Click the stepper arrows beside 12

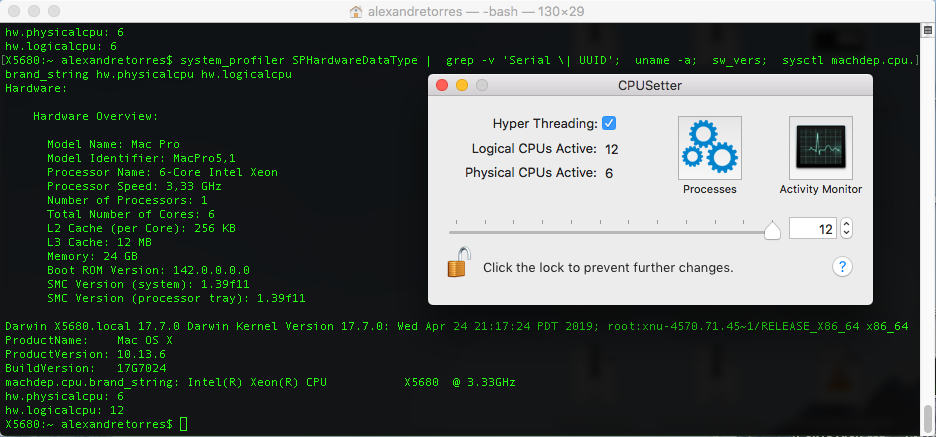click(846, 229)
